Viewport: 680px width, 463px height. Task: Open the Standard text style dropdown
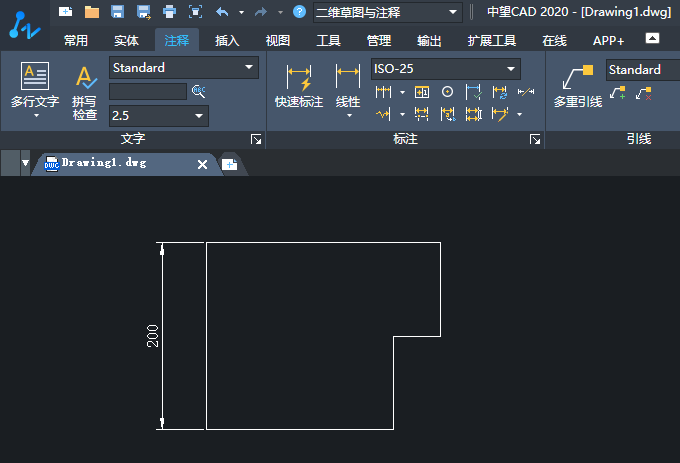(184, 68)
